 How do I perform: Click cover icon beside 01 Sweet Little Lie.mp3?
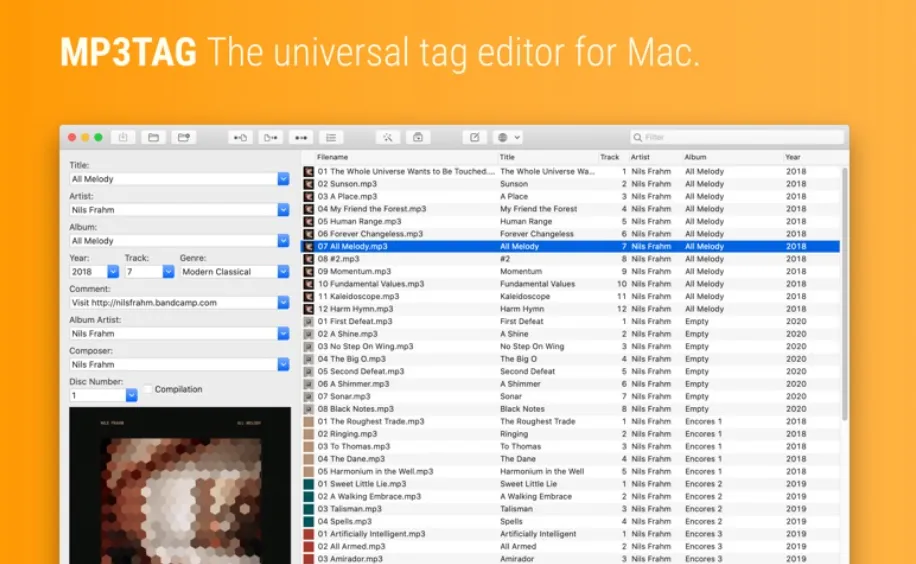click(308, 484)
